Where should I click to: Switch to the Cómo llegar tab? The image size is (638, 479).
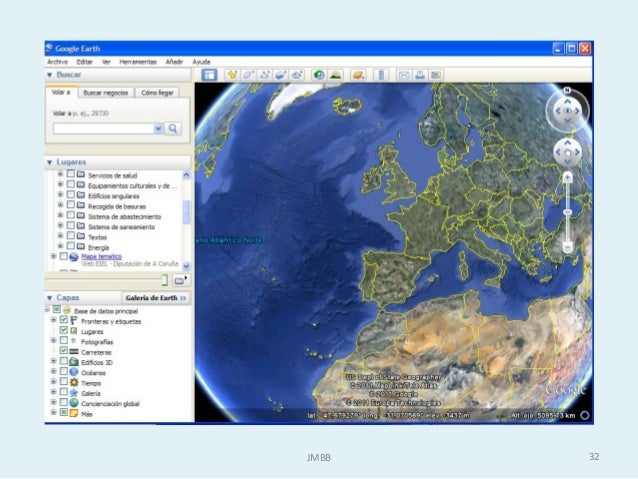157,93
